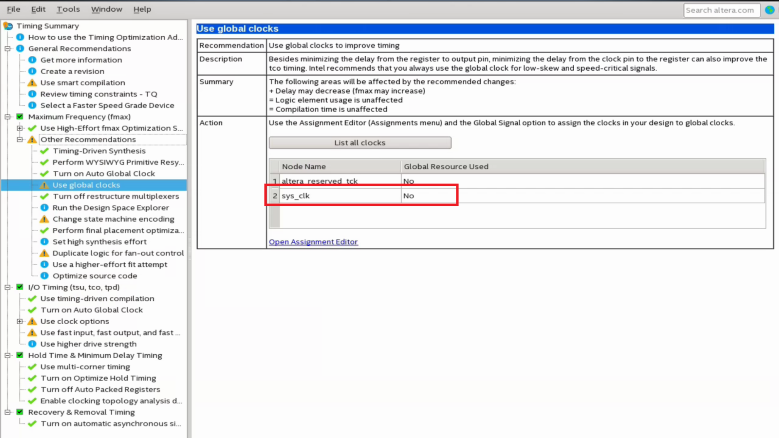Toggle the Maximum Frequency (fmax) green checkbox
Image resolution: width=779 pixels, height=438 pixels.
coord(20,117)
